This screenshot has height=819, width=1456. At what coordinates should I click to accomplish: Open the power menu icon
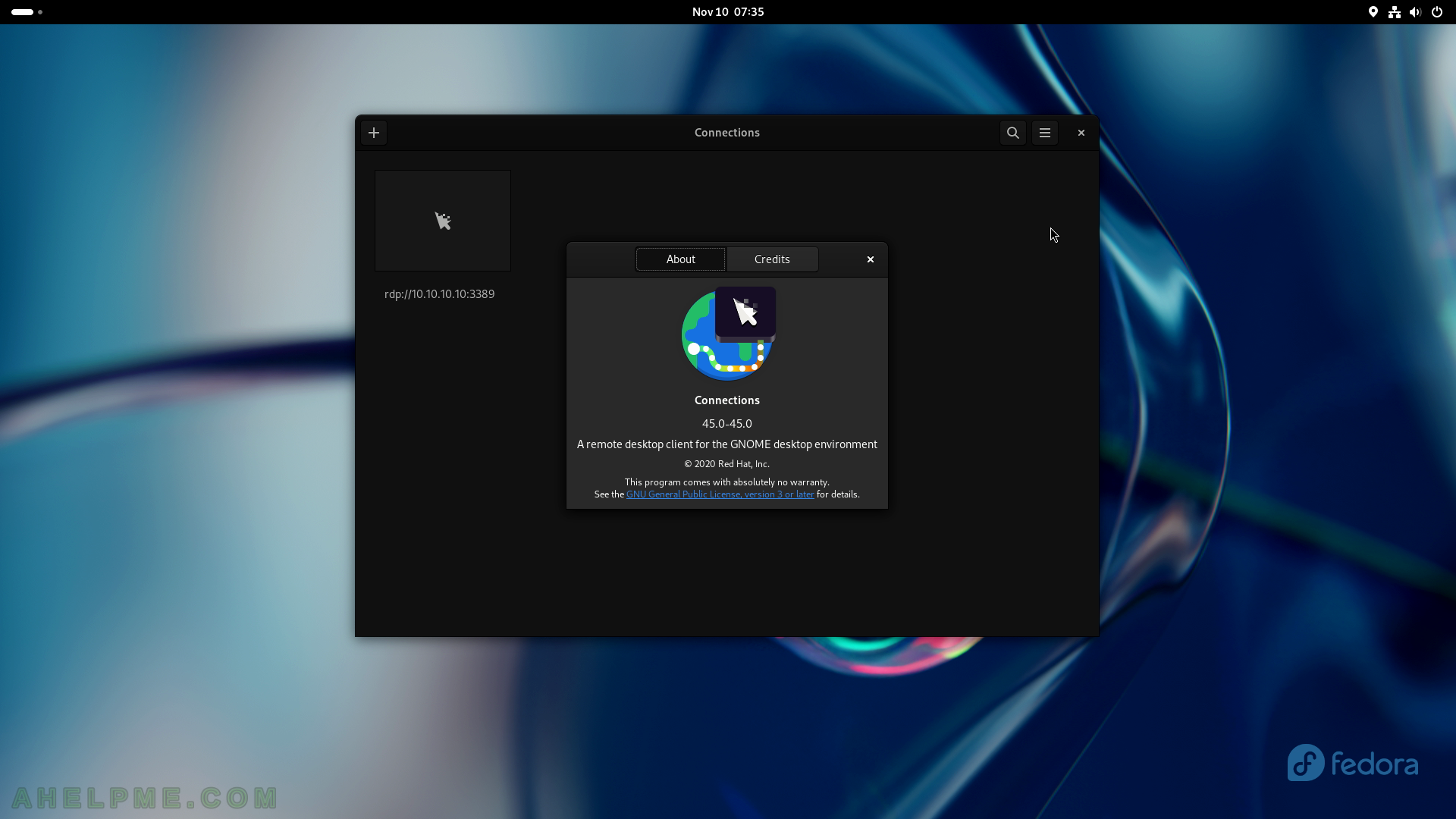1436,12
